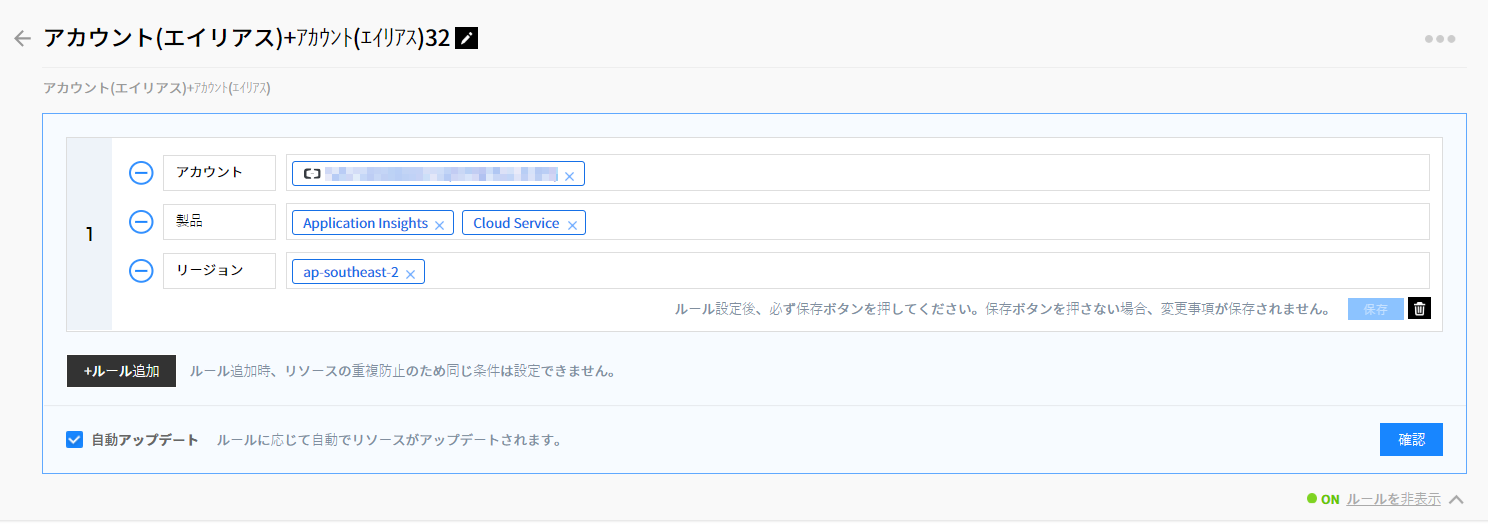
Task: Open the アカウント condition type selector
Action: (219, 172)
